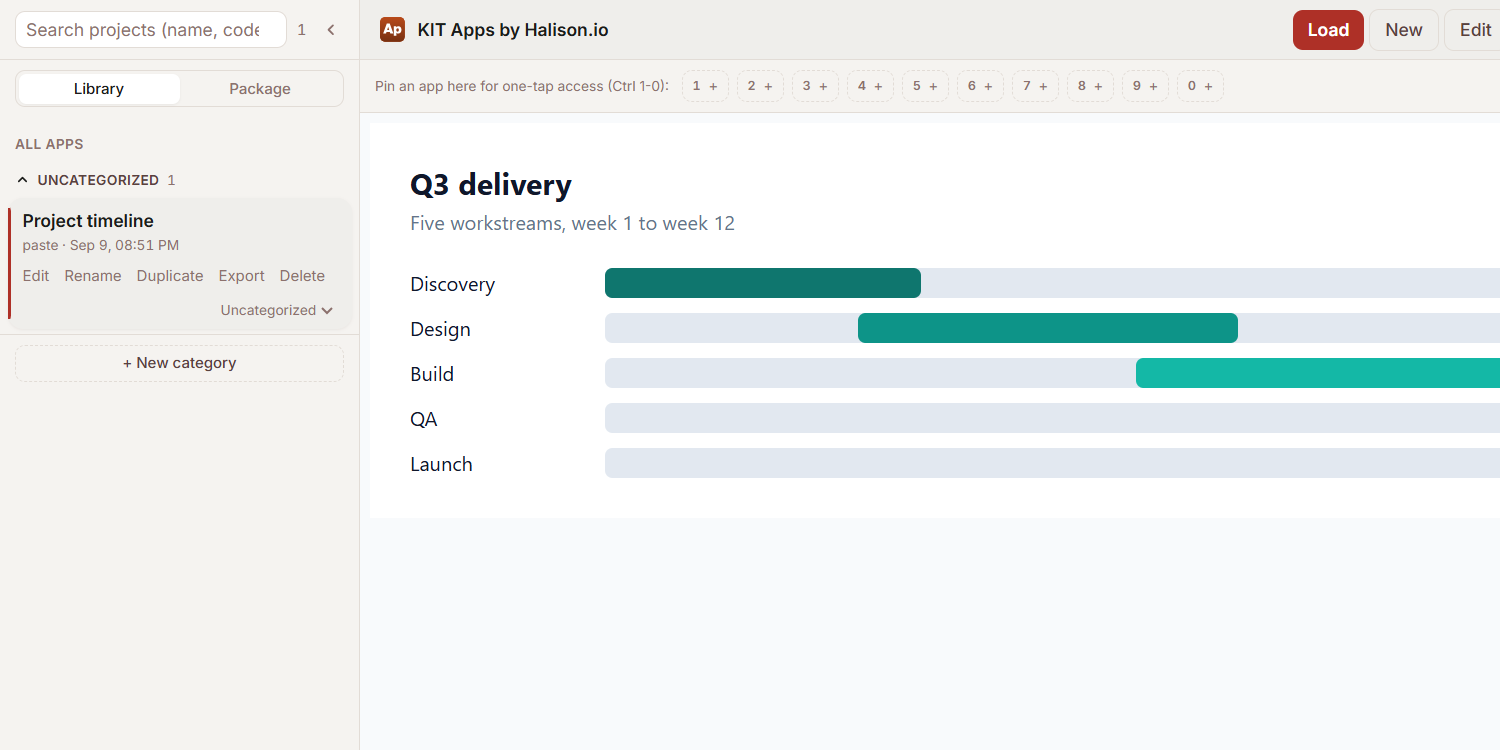The width and height of the screenshot is (1500, 750).
Task: Click the Discovery dark teal progress bar
Action: click(x=763, y=283)
